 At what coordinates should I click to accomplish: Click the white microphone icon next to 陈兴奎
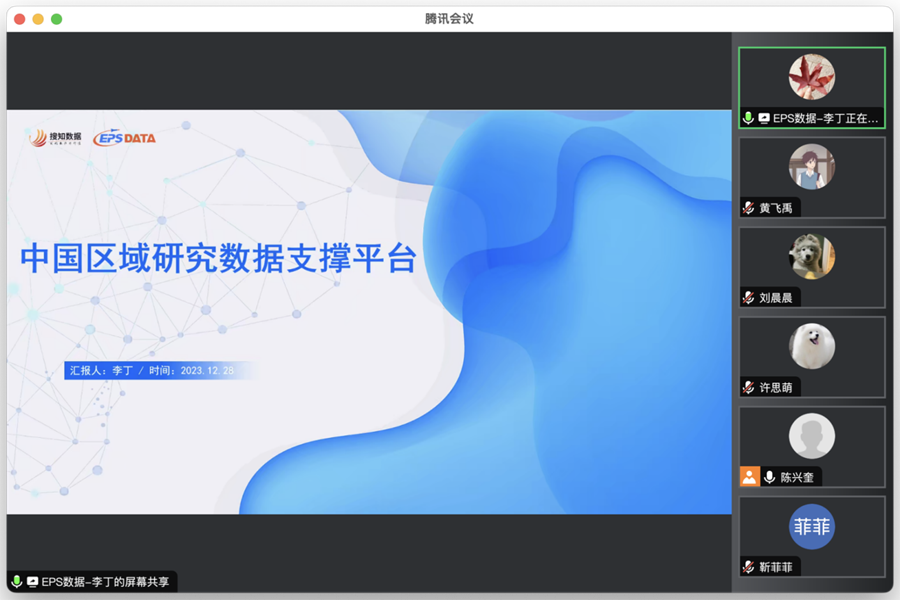coord(769,477)
